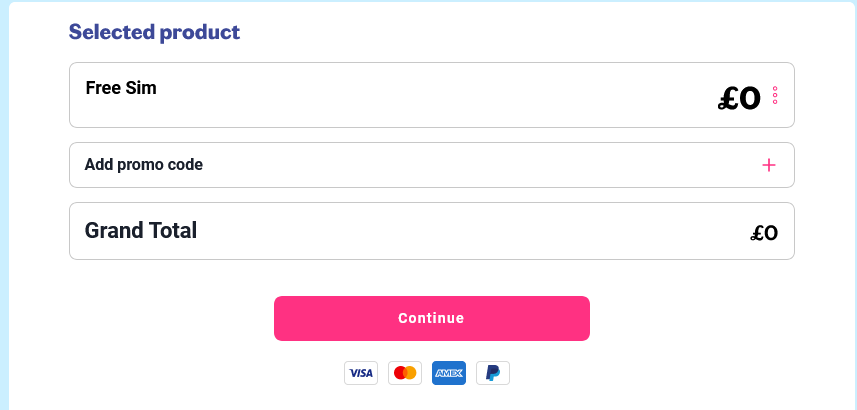Click the pound sign in the Grand Total amount
The height and width of the screenshot is (410, 857).
pyautogui.click(x=757, y=233)
